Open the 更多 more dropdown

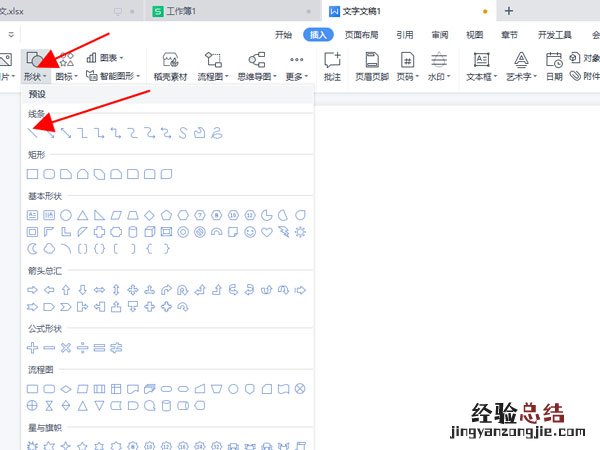[297, 67]
